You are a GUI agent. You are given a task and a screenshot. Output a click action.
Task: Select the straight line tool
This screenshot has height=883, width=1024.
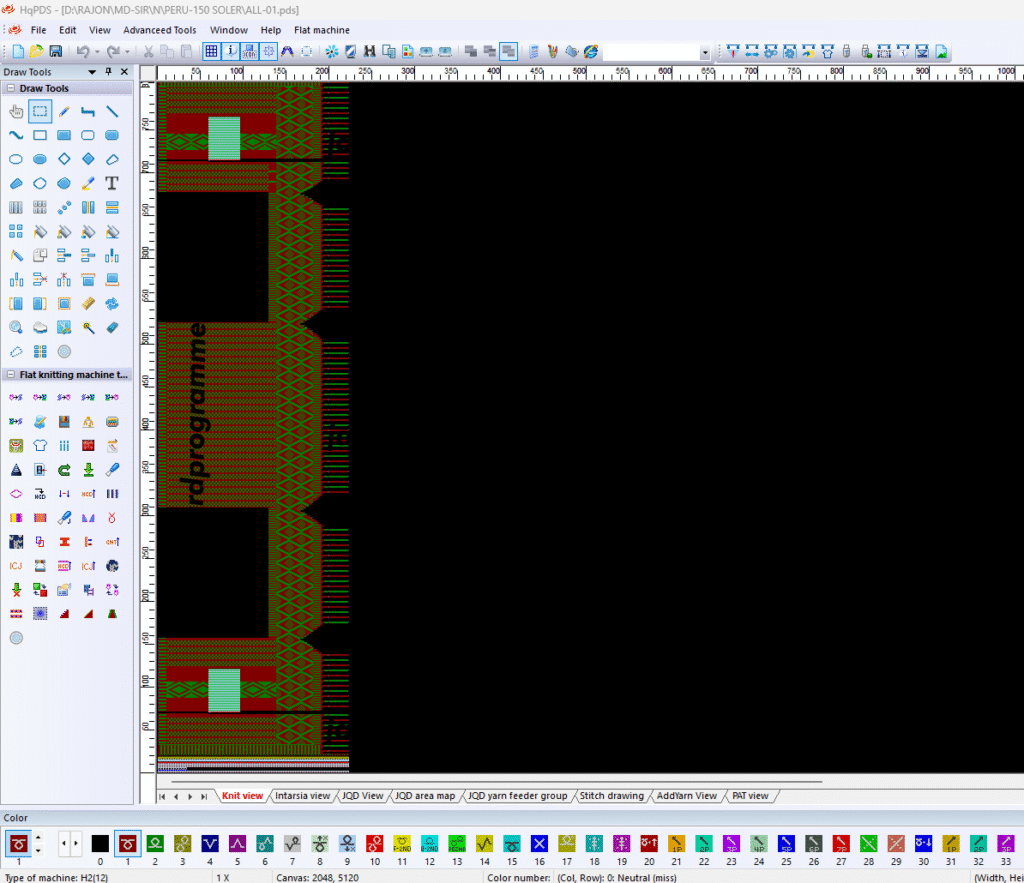pyautogui.click(x=112, y=112)
